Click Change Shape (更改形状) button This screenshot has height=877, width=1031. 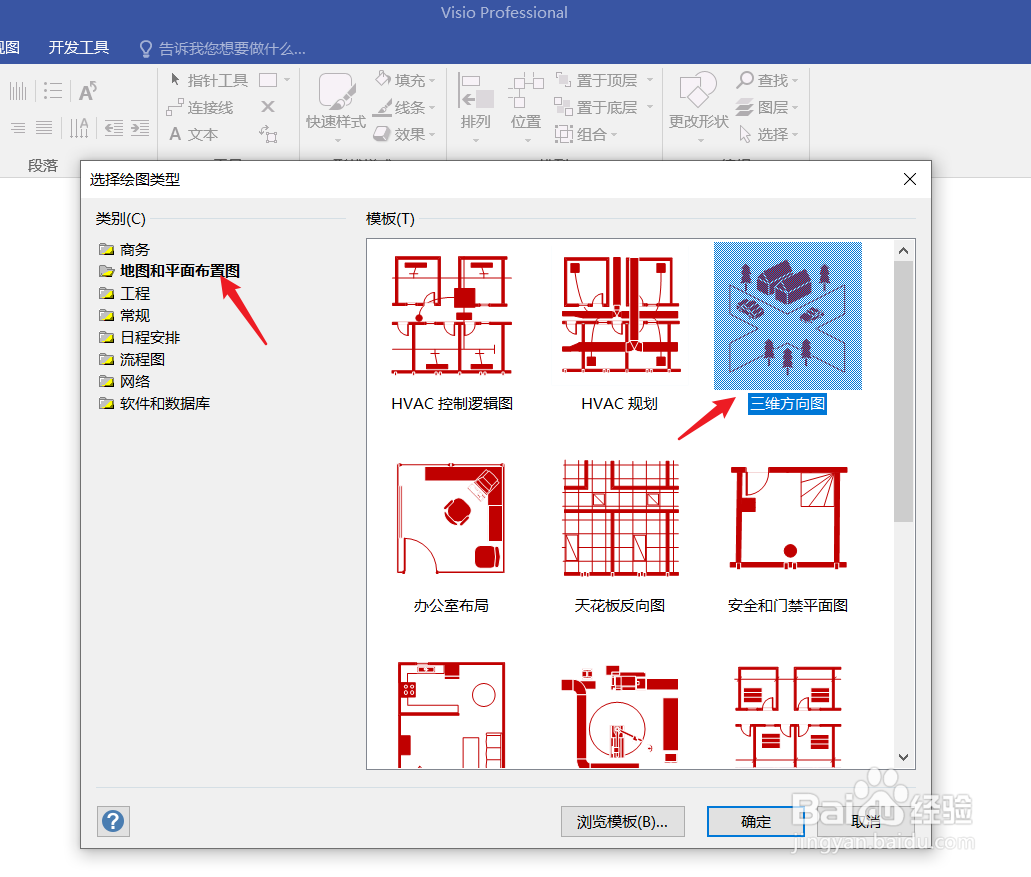(x=698, y=108)
